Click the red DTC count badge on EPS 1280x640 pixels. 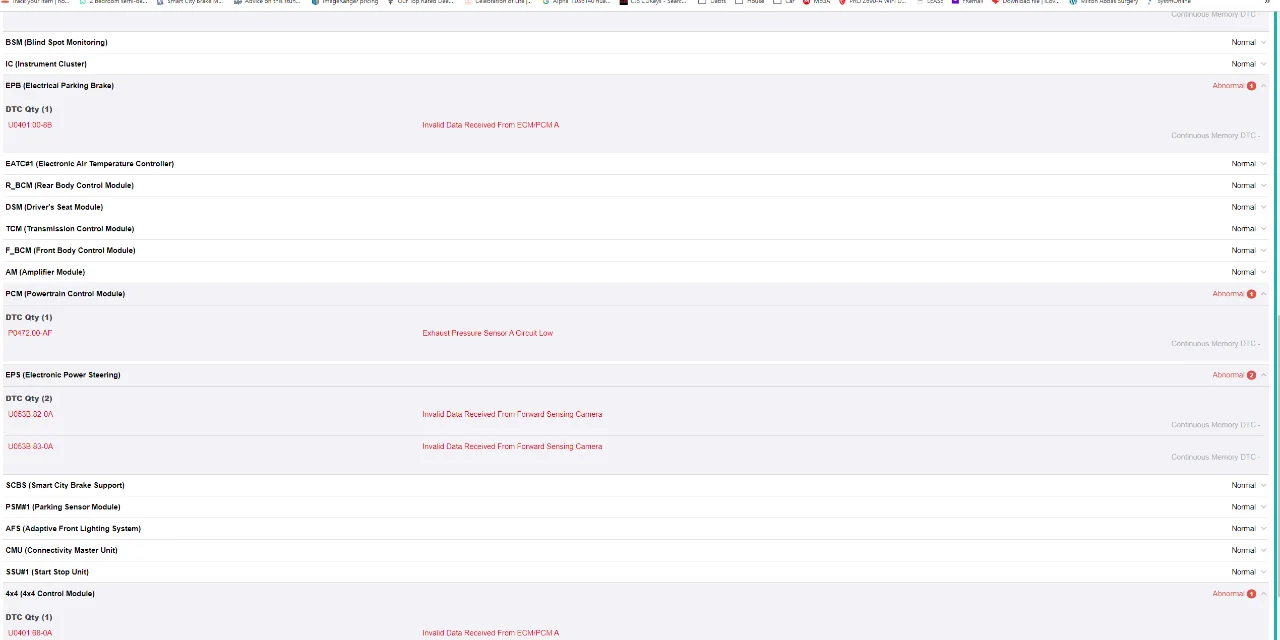[1251, 375]
